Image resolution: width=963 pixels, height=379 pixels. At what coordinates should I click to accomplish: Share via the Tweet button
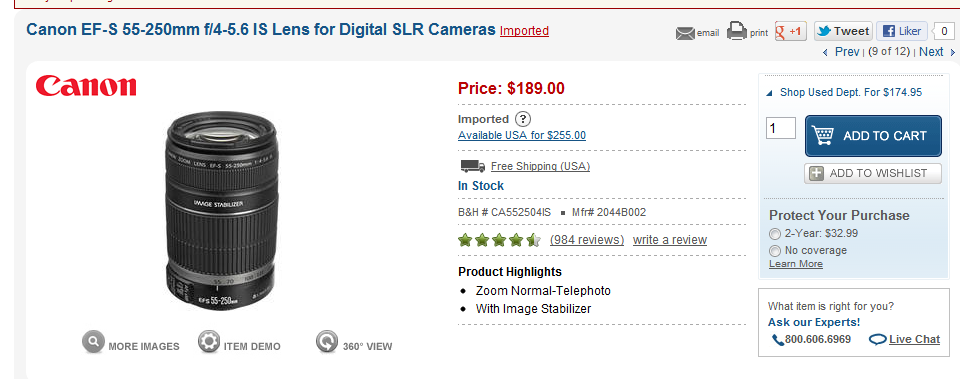(x=843, y=31)
